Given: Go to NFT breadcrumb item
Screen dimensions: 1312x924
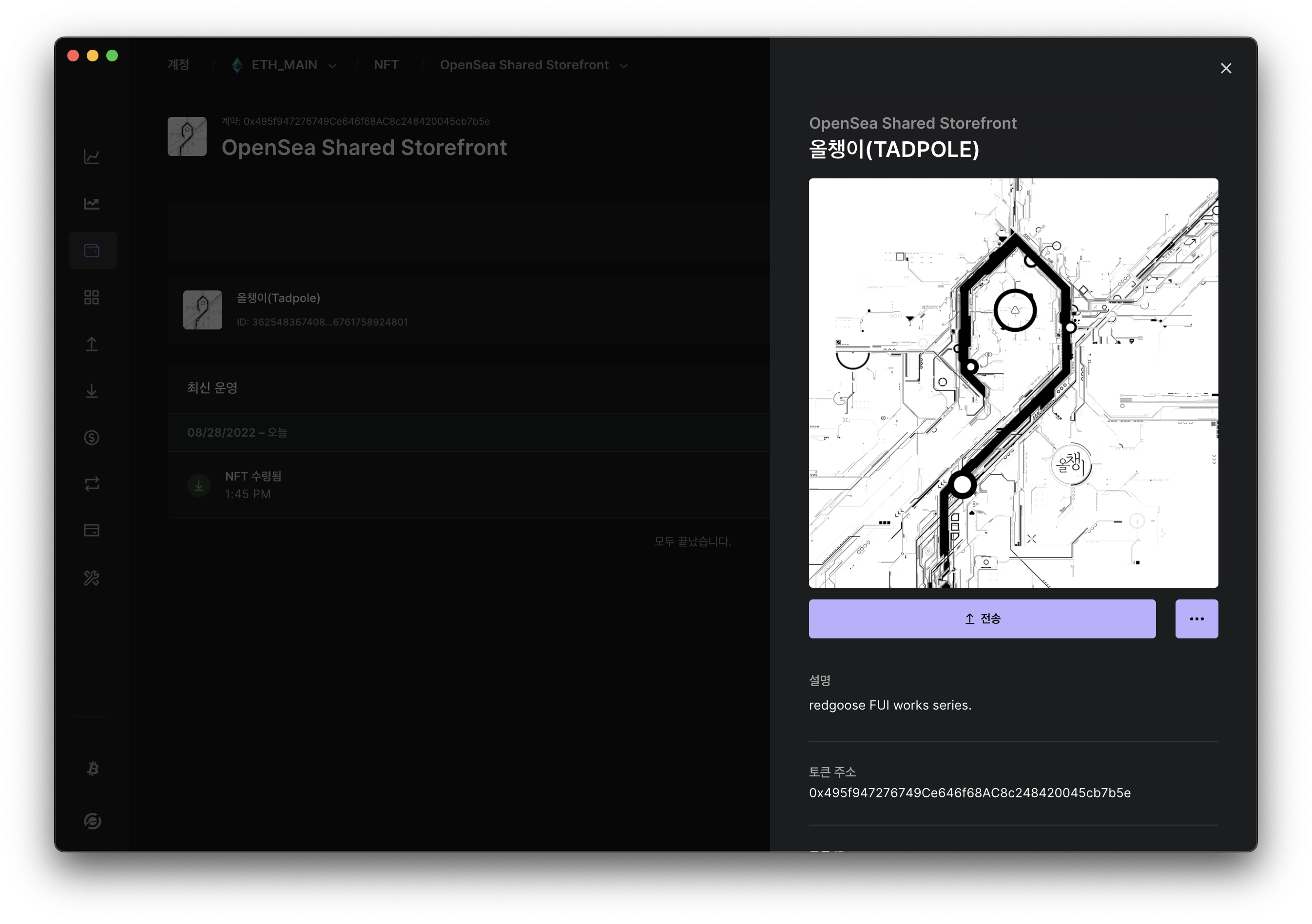Looking at the screenshot, I should click(386, 65).
